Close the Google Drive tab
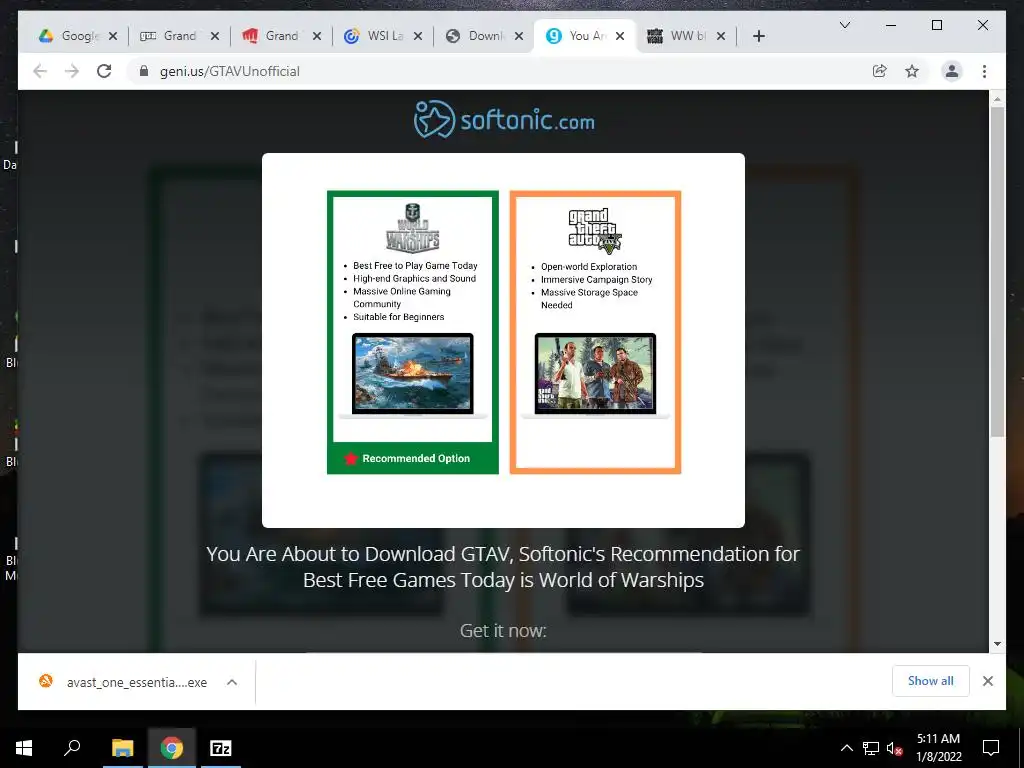The width and height of the screenshot is (1024, 768). [113, 36]
